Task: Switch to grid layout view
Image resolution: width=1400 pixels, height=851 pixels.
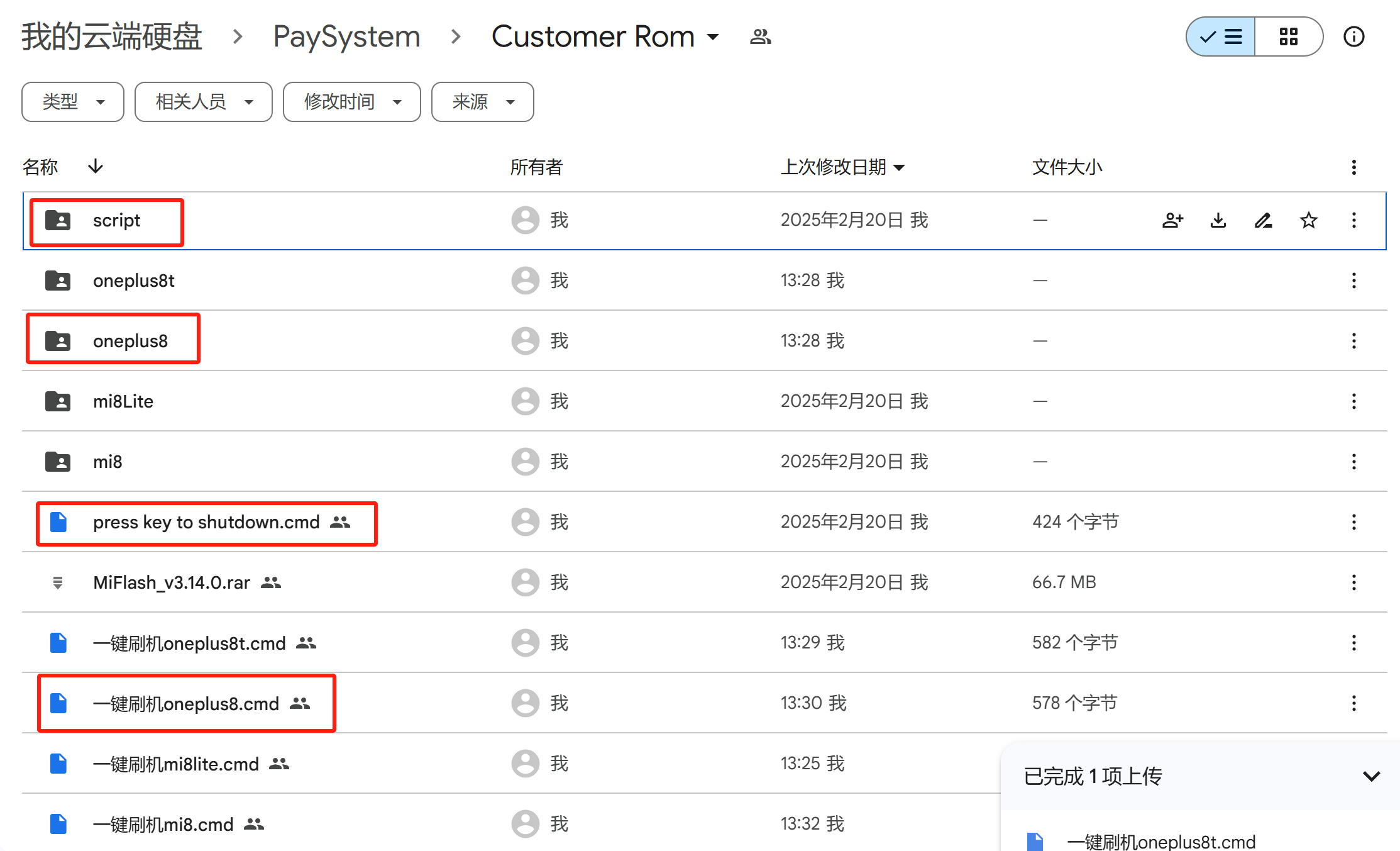Action: (1289, 36)
